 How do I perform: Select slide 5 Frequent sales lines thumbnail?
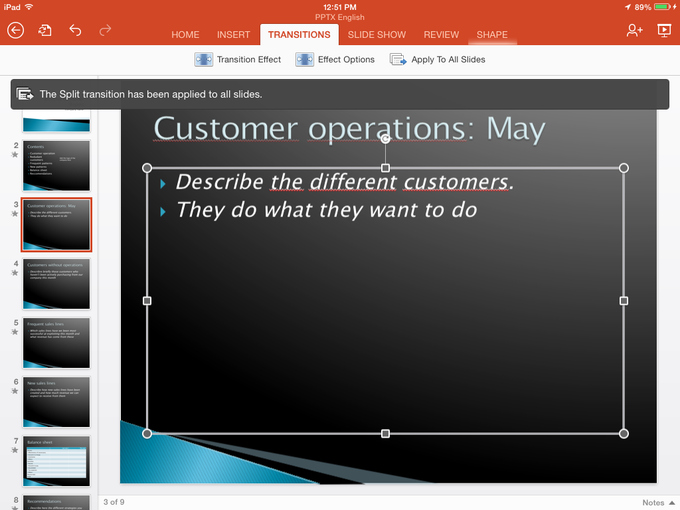tap(56, 343)
